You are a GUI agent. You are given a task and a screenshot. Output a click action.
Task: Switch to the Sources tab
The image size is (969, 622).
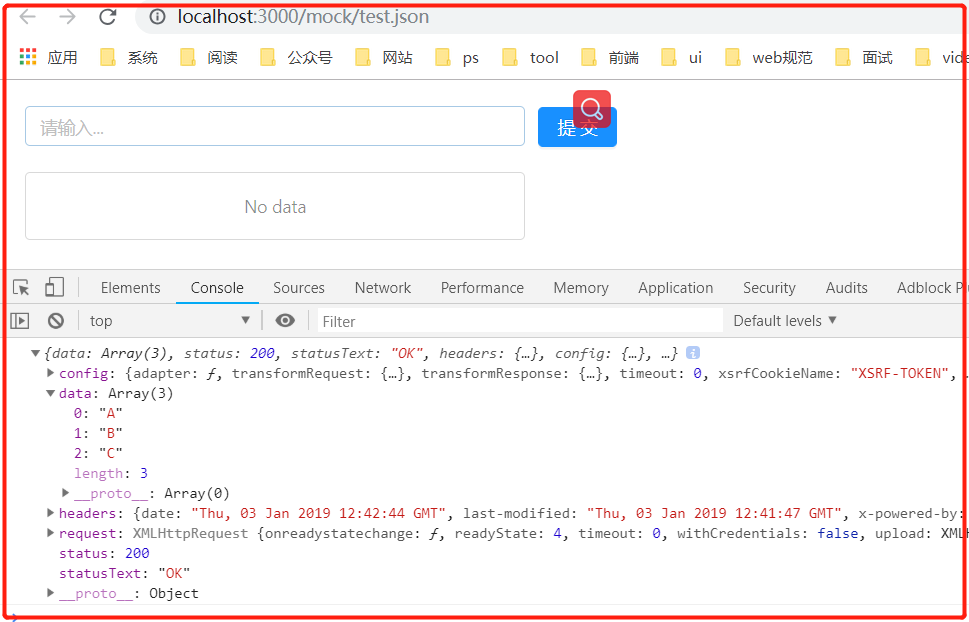(x=299, y=288)
